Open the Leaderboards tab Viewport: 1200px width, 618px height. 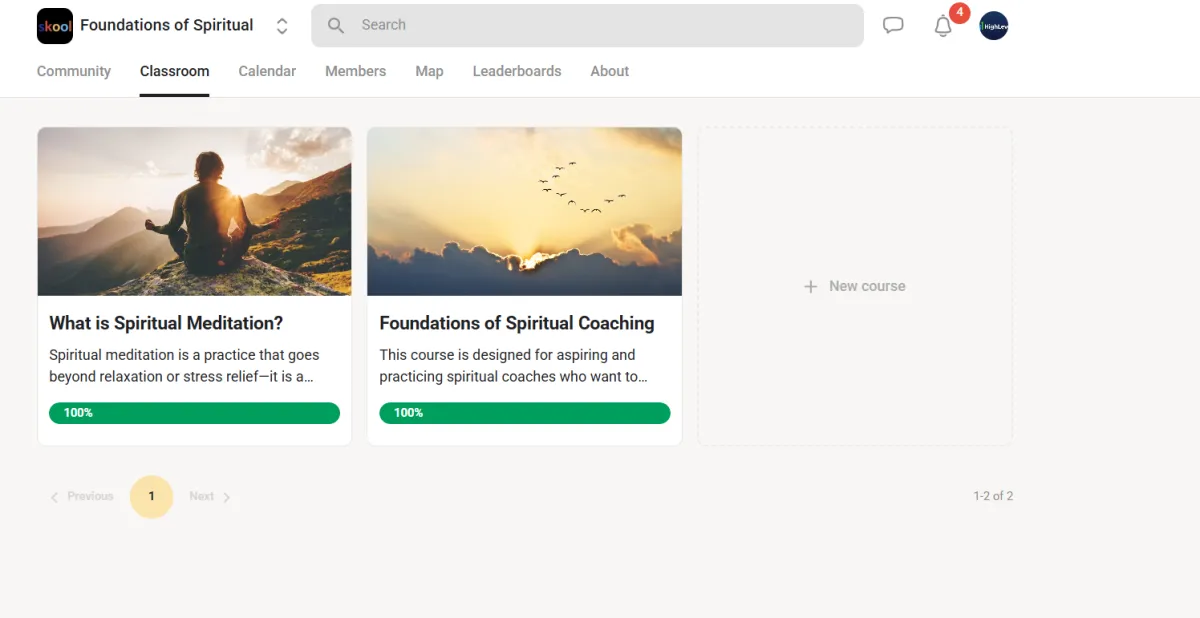[x=517, y=71]
